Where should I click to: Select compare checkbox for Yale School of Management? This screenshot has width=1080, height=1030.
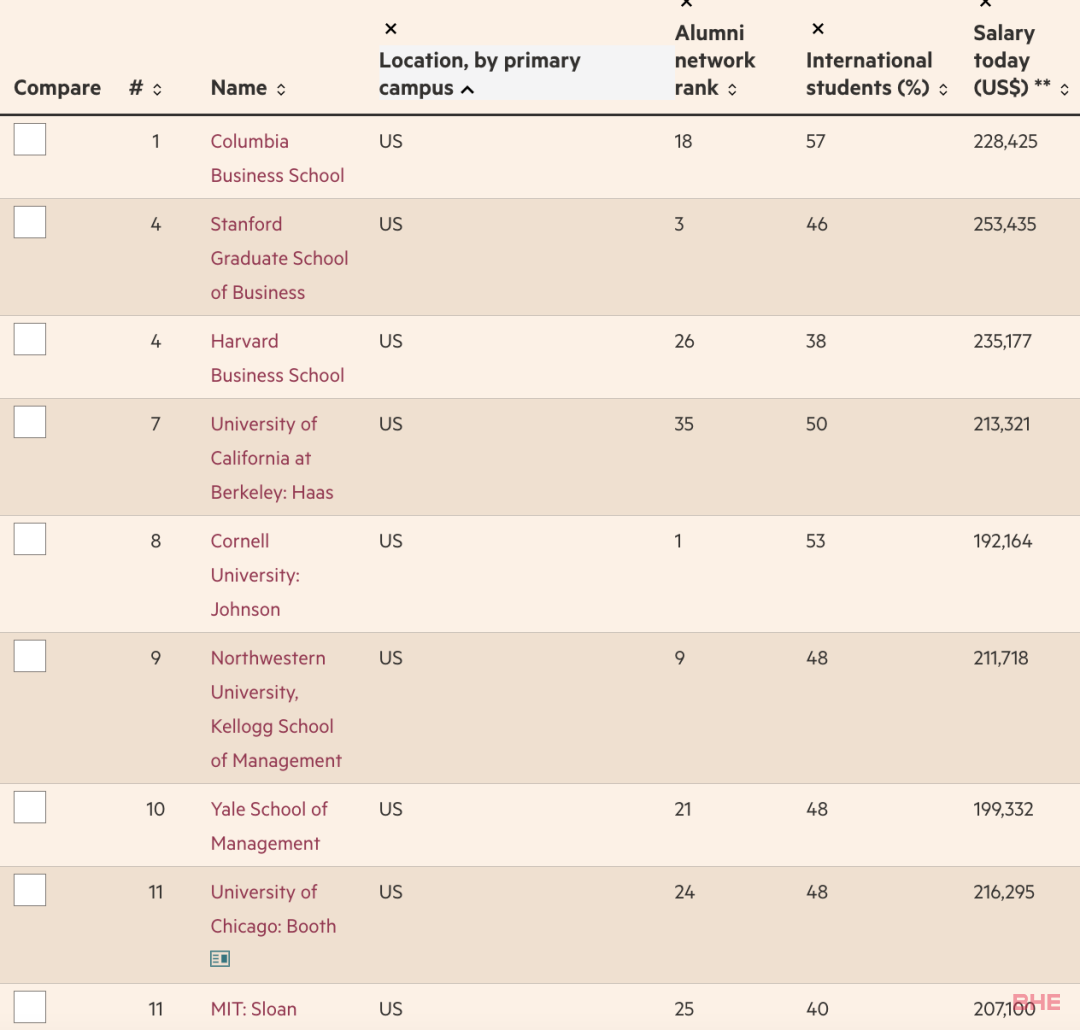tap(30, 807)
